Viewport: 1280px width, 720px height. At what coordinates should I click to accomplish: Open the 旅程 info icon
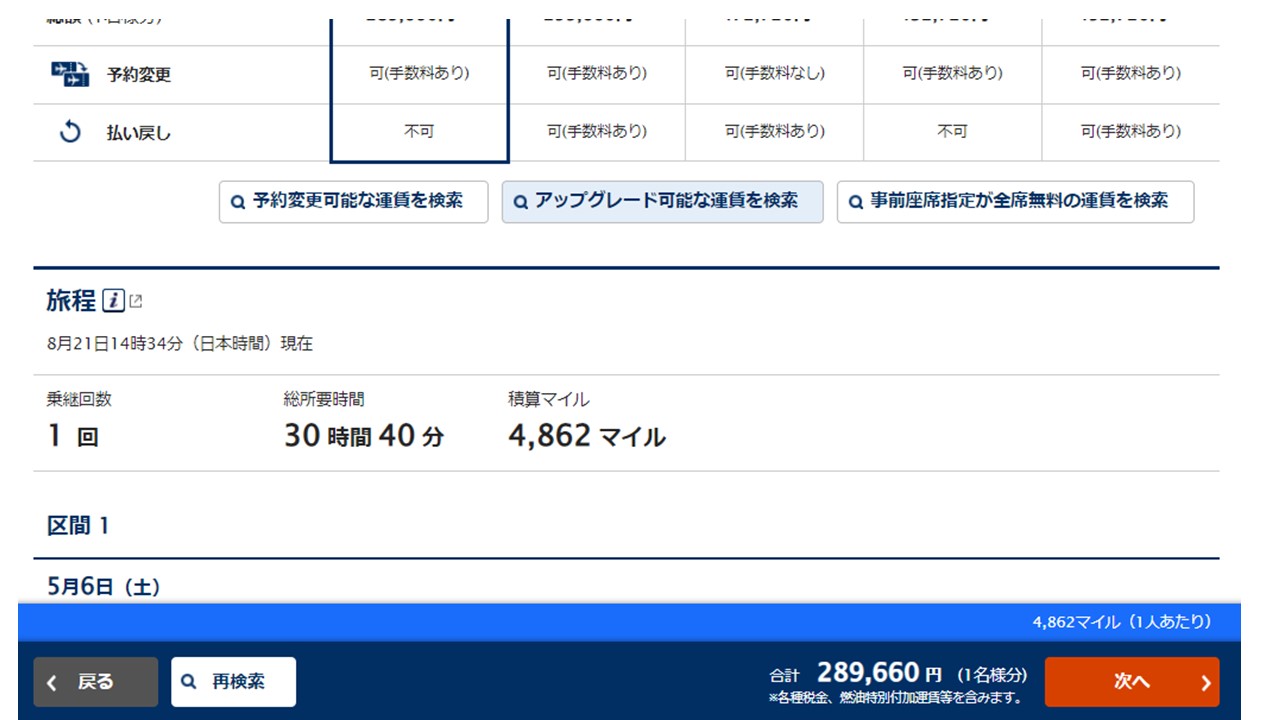pyautogui.click(x=114, y=300)
